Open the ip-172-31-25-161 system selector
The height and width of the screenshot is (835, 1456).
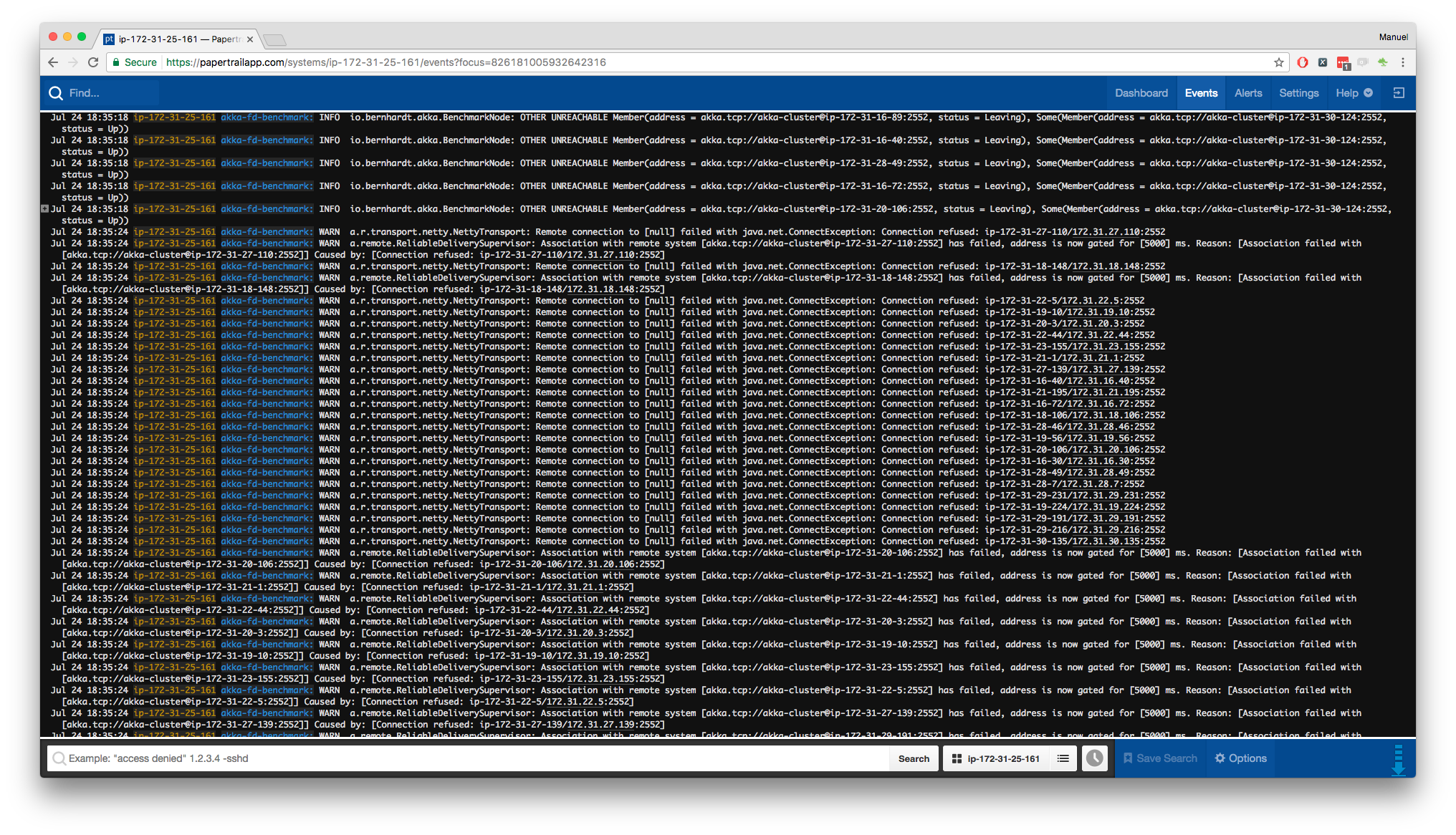click(996, 758)
